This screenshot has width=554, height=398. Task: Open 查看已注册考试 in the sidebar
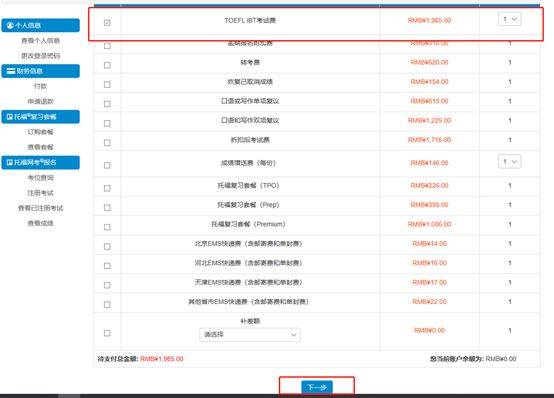coord(41,208)
